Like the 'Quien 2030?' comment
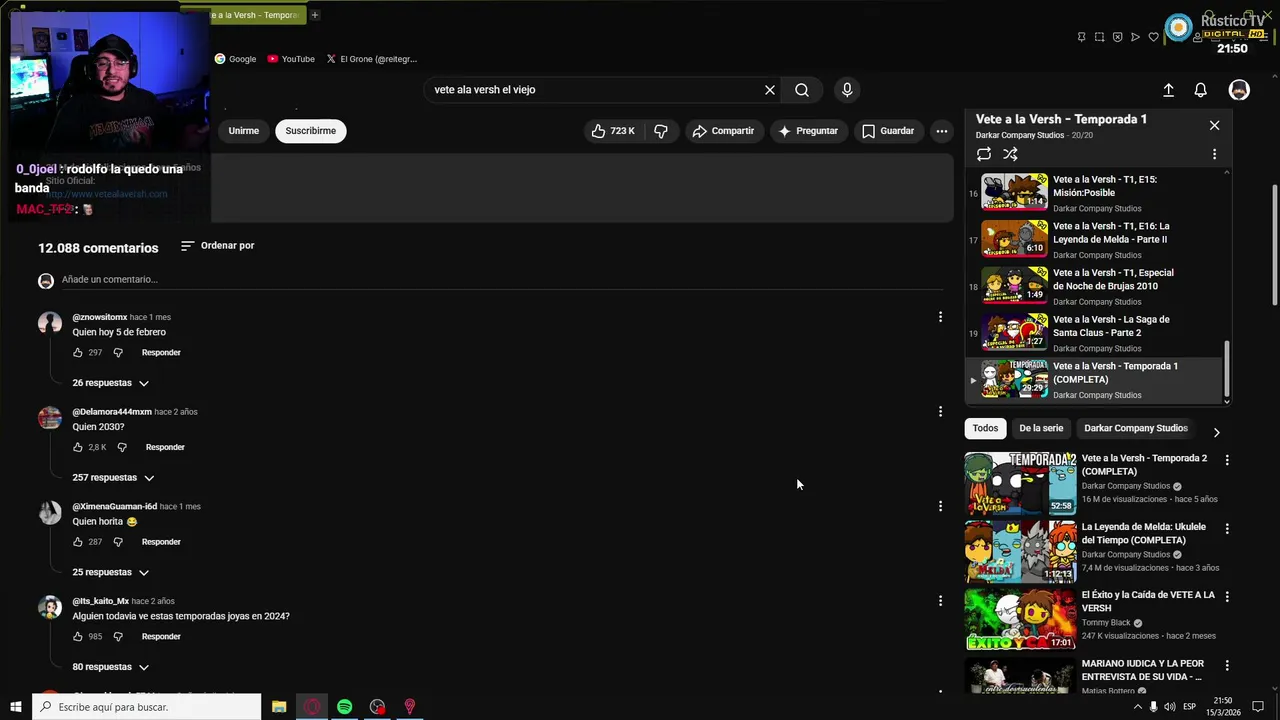 [78, 447]
